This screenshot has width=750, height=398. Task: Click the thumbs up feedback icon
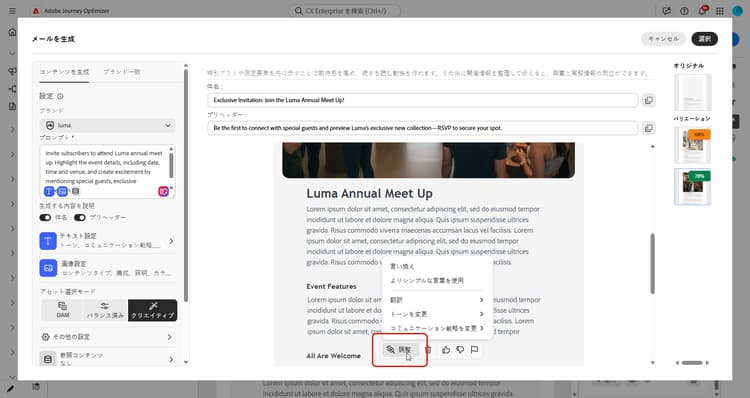click(x=446, y=350)
